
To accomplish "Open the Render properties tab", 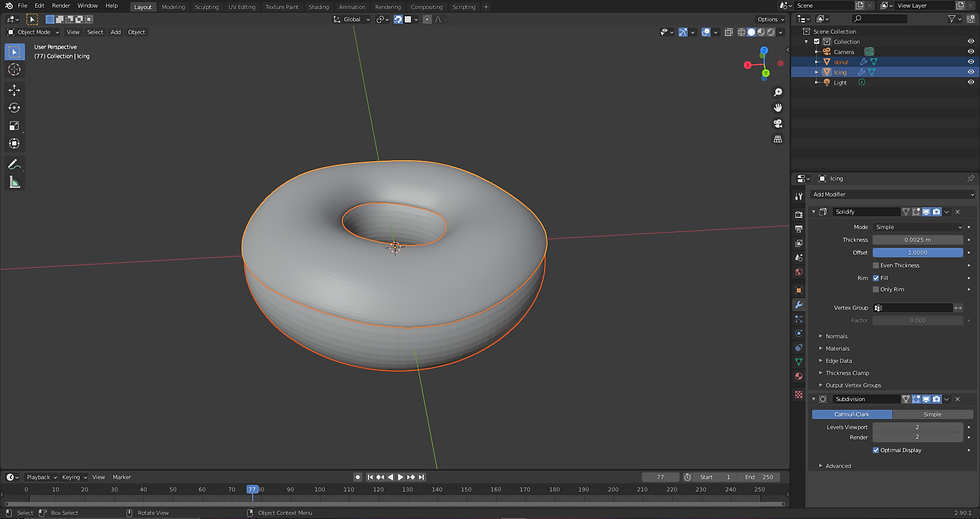I will click(798, 214).
